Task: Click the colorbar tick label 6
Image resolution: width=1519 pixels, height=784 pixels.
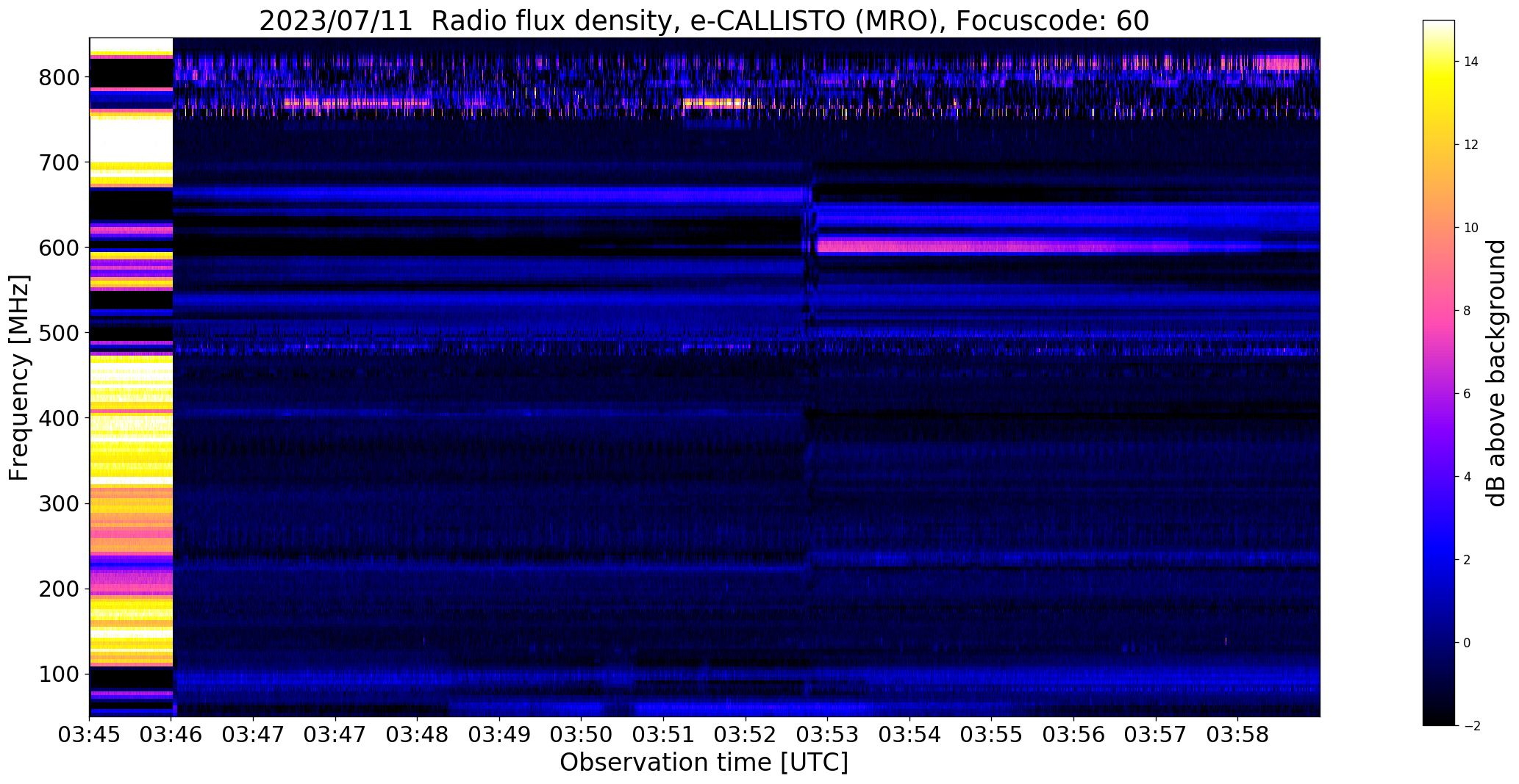Action: click(1468, 394)
